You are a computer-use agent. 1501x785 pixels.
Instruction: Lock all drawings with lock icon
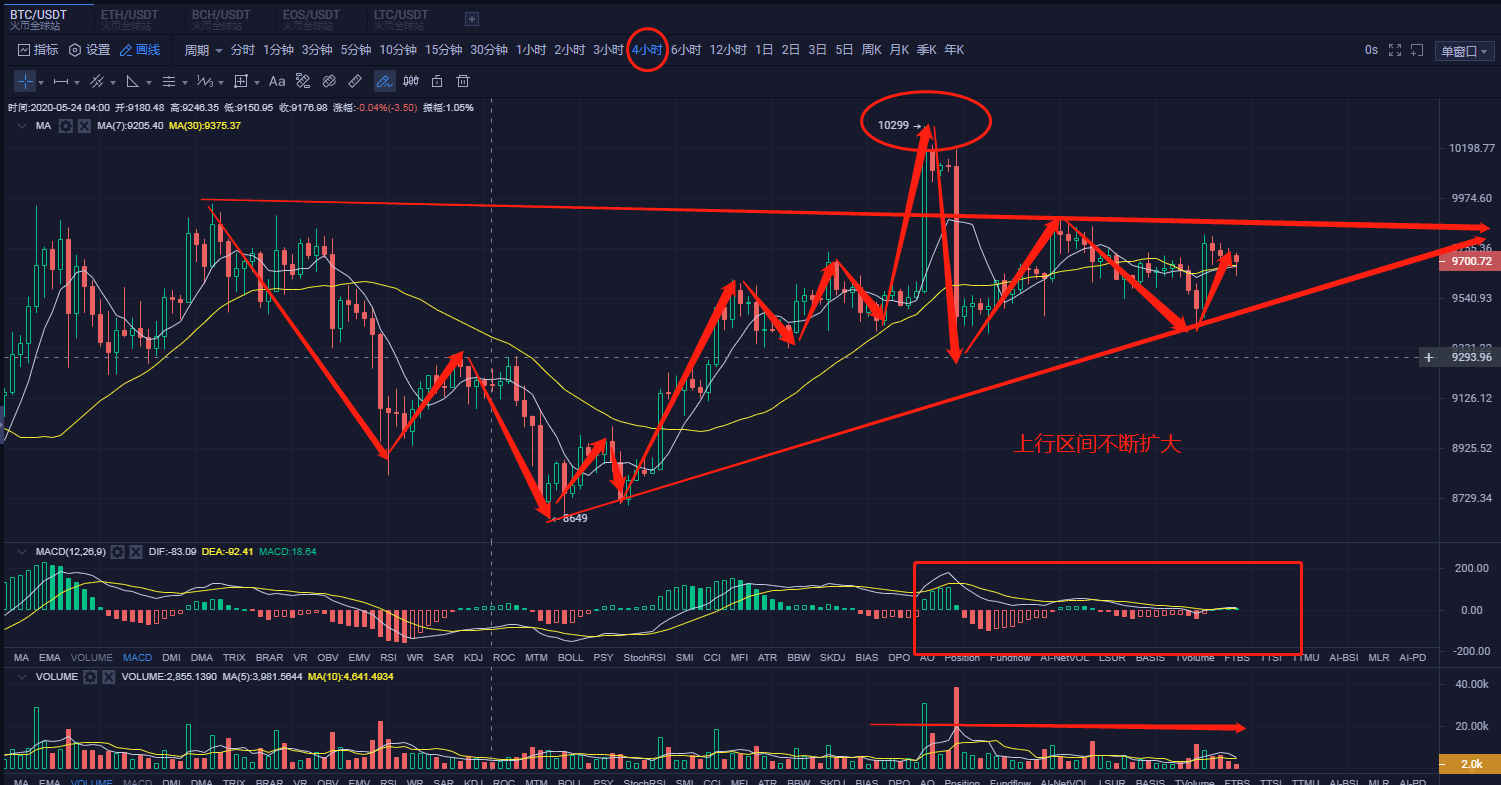[437, 81]
